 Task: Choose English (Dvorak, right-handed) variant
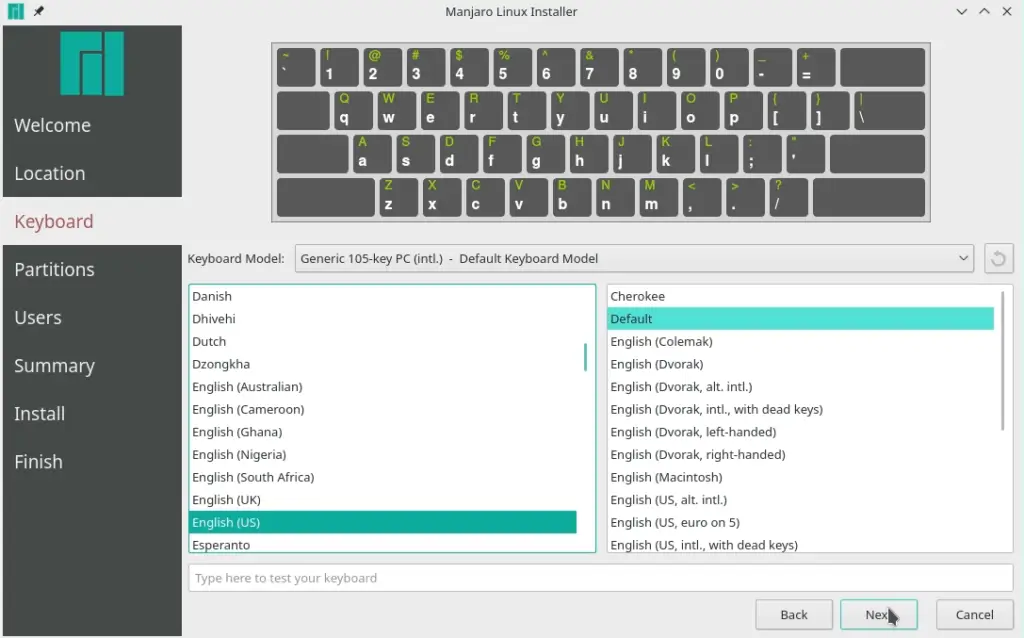[x=801, y=455]
